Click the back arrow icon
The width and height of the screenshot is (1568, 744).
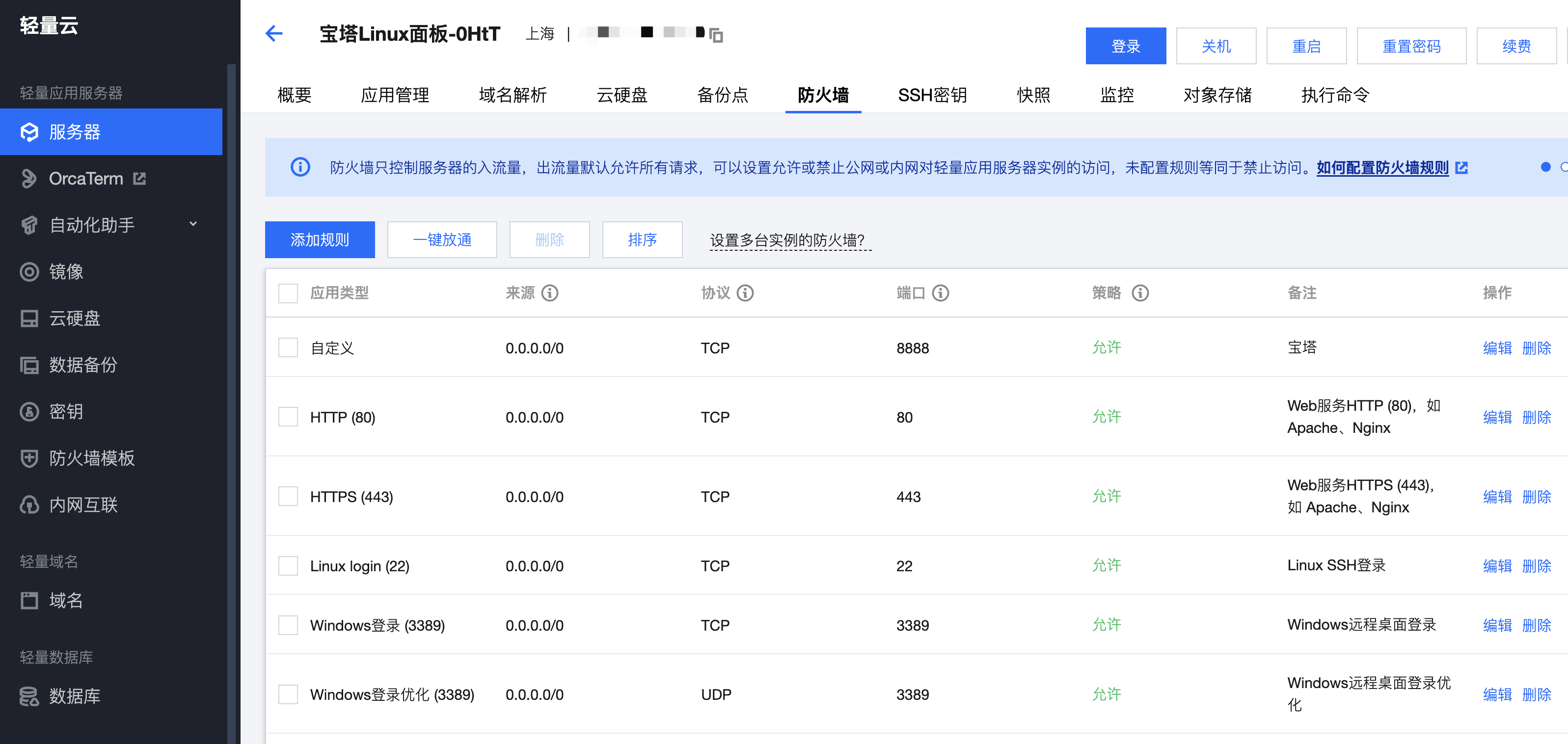coord(274,33)
